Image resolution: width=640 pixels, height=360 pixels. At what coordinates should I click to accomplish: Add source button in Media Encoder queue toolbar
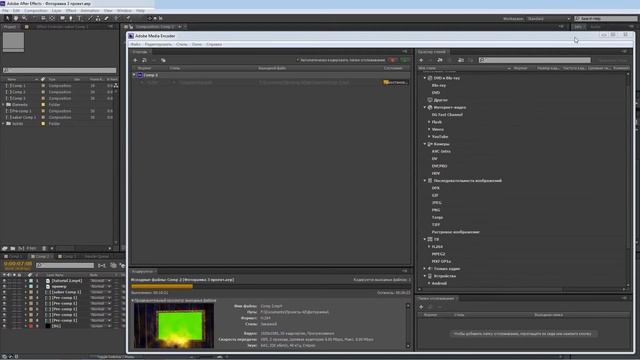coord(136,60)
